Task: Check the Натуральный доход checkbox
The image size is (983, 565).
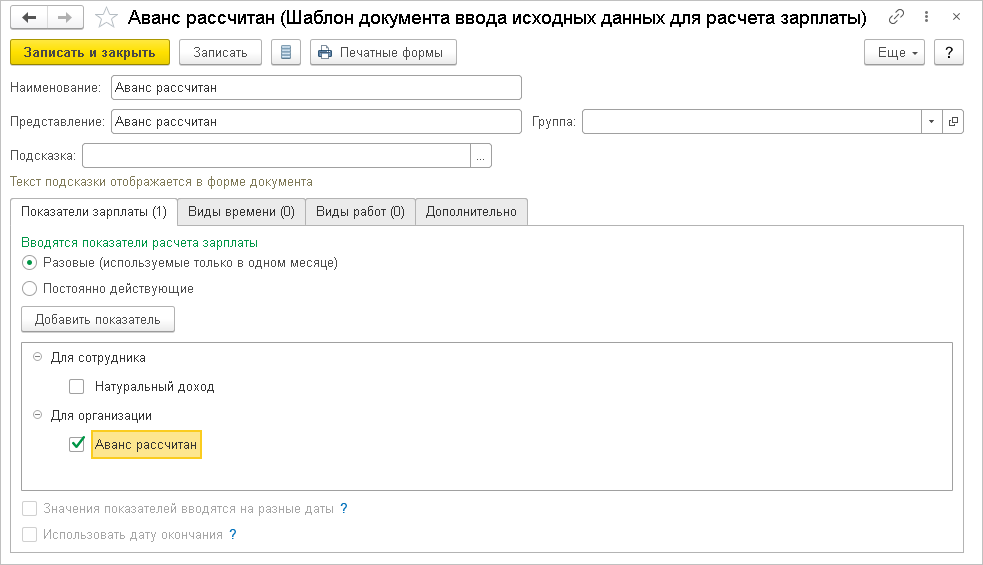Action: click(x=76, y=386)
